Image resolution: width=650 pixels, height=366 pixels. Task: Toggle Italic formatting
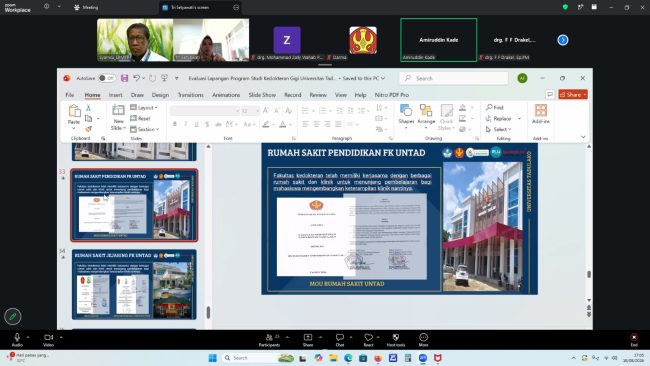click(x=185, y=124)
